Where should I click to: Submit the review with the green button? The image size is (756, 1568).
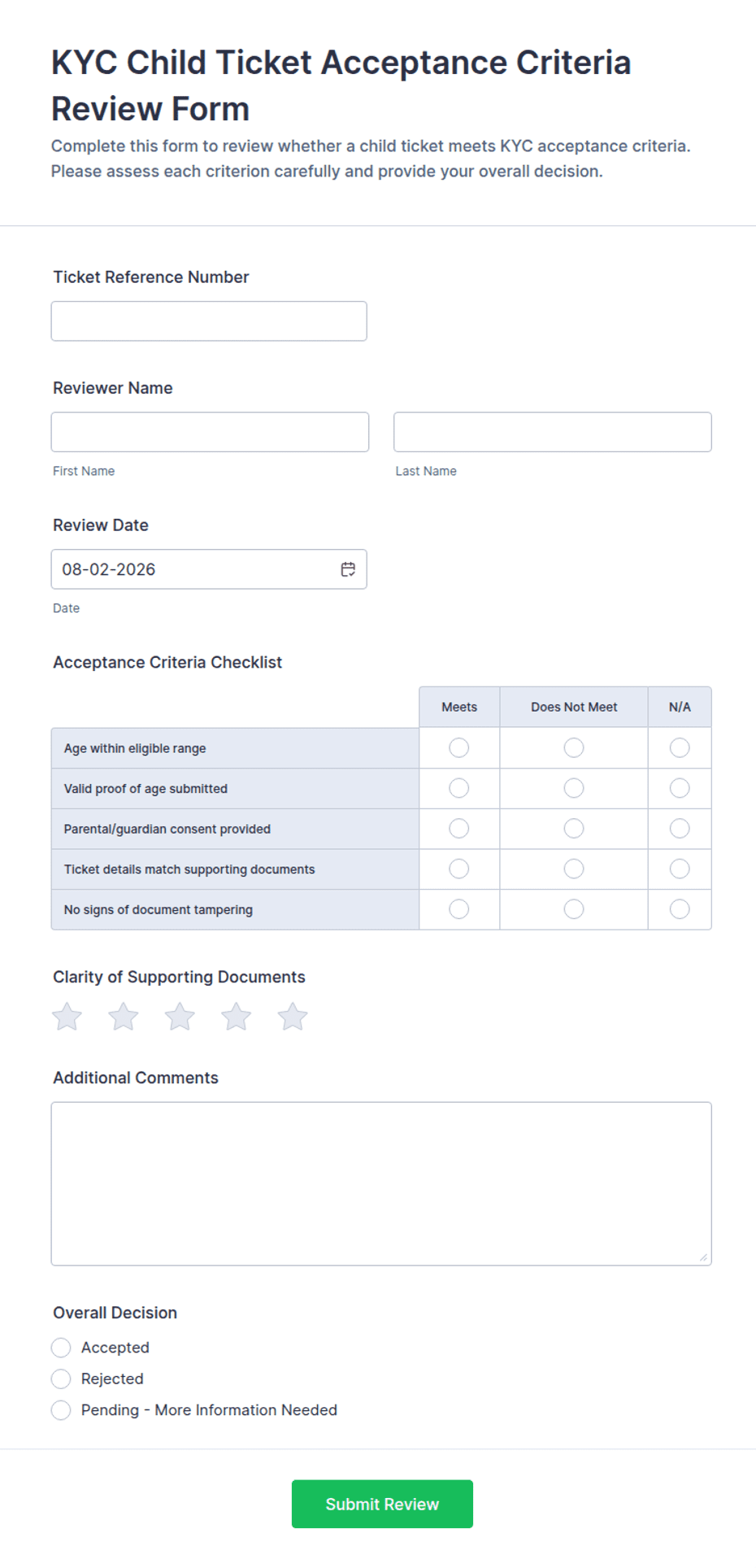[382, 1504]
